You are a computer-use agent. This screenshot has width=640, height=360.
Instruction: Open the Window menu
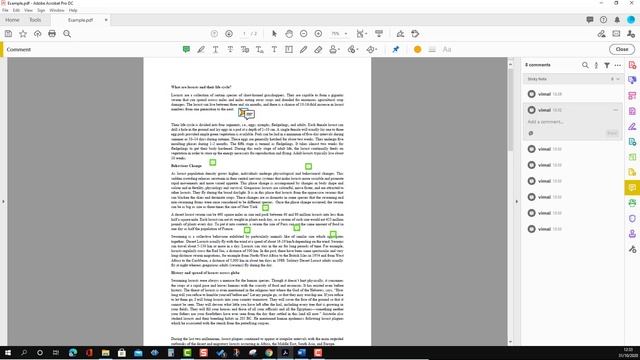click(57, 10)
